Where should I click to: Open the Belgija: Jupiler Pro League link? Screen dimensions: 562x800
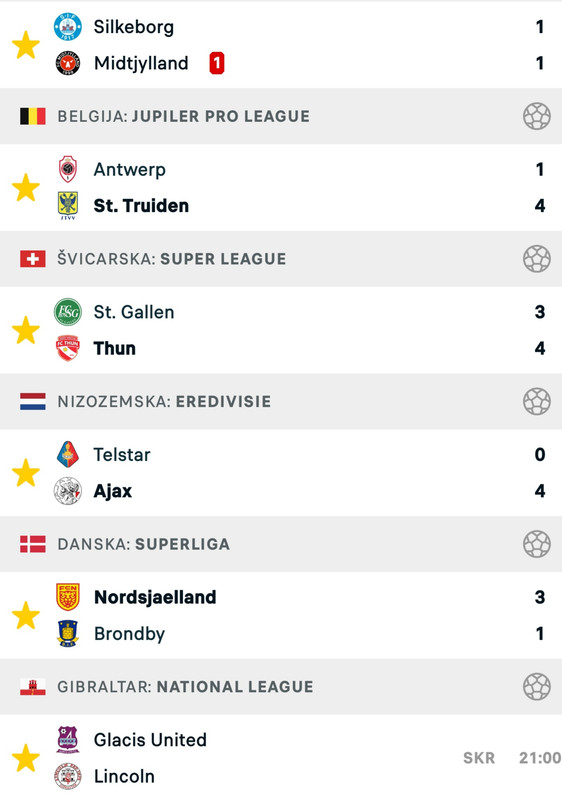183,116
